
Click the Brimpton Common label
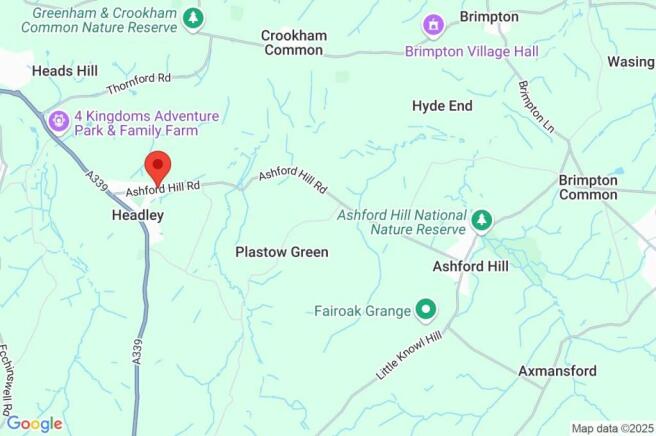click(x=588, y=187)
